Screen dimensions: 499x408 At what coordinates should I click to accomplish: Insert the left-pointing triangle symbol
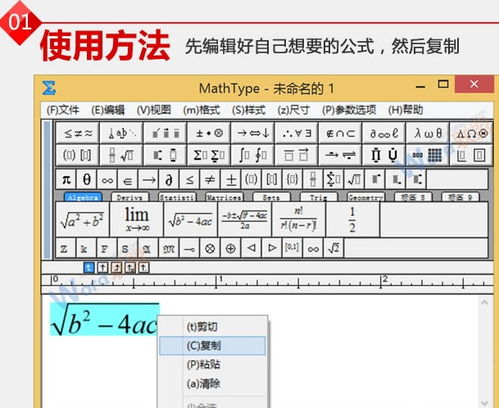(x=251, y=248)
